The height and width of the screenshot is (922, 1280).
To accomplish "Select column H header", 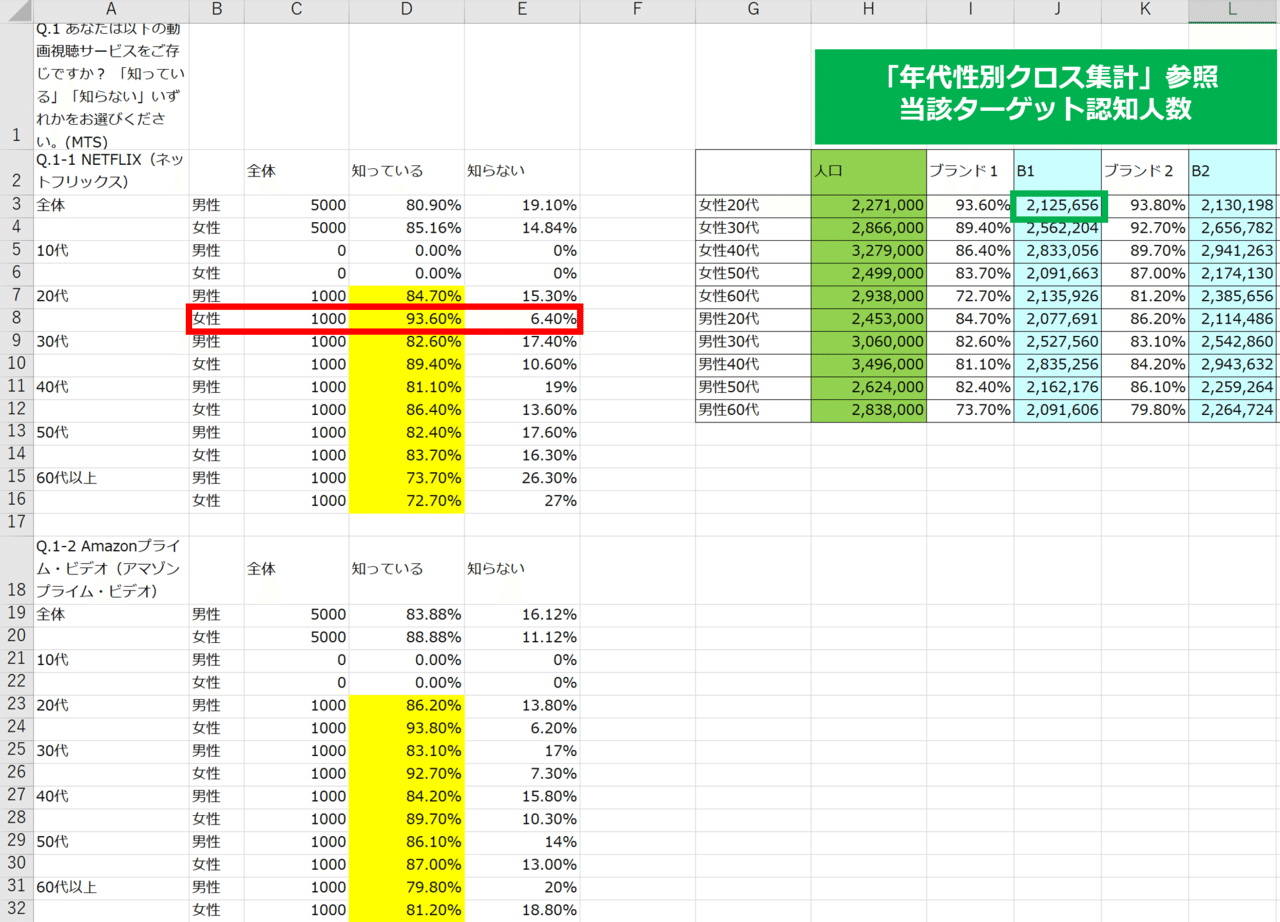I will pyautogui.click(x=868, y=10).
